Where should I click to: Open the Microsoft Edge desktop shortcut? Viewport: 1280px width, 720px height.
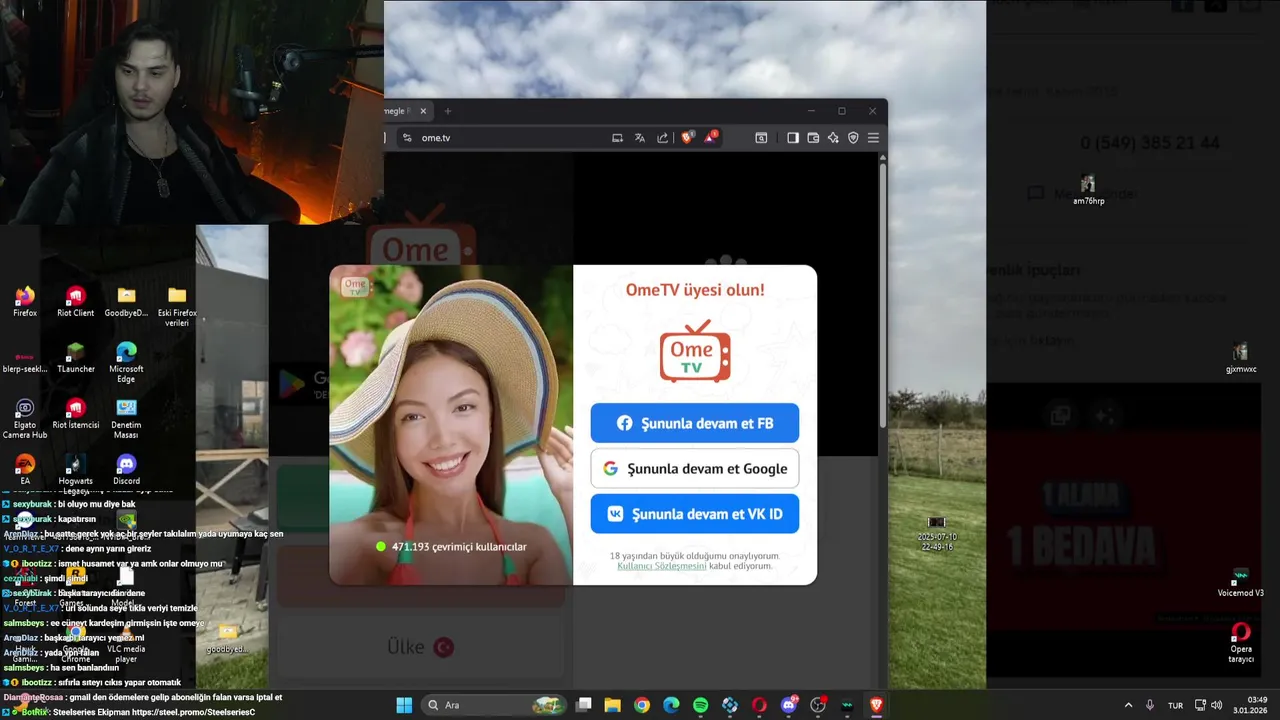(126, 362)
